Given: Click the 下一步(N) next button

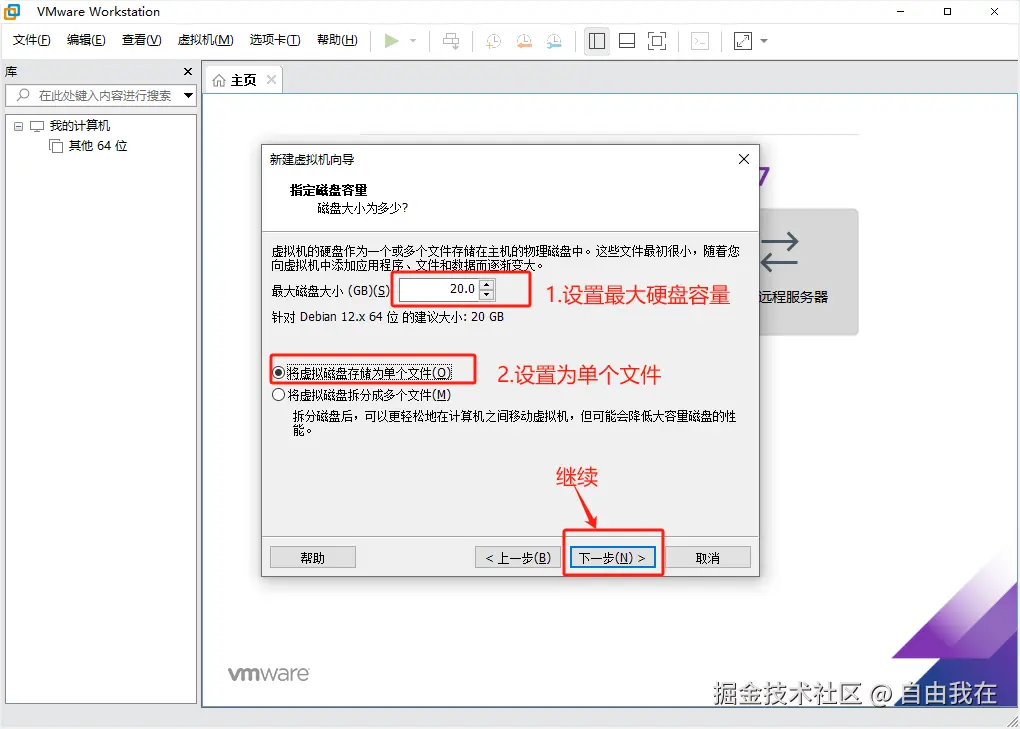Looking at the screenshot, I should click(612, 558).
